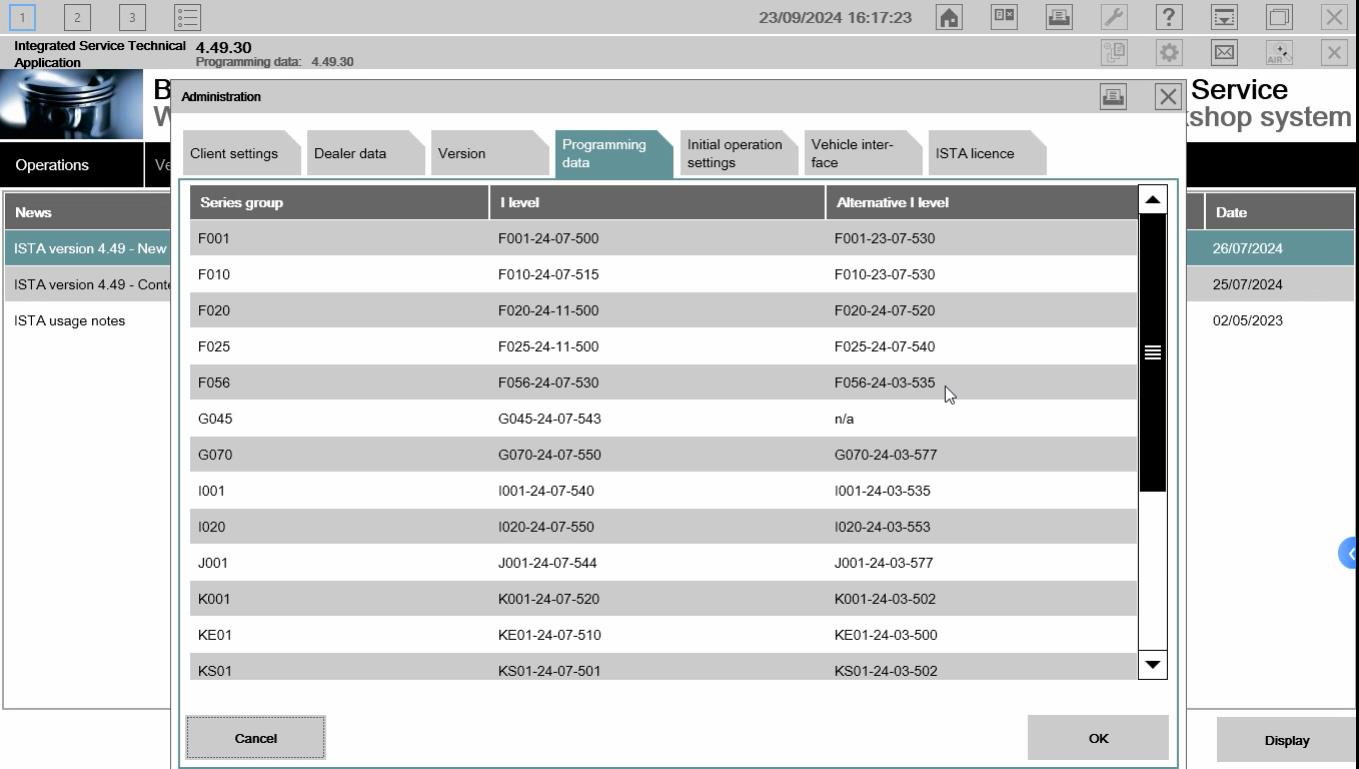This screenshot has height=769, width=1359.
Task: Select cell F056-24-07-530
Action: pos(657,382)
